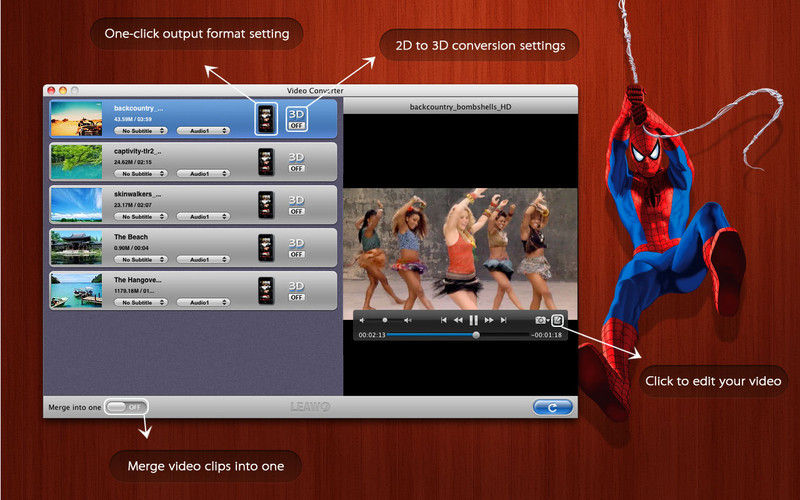
Task: Open the video editor with edit icon
Action: coord(558,320)
